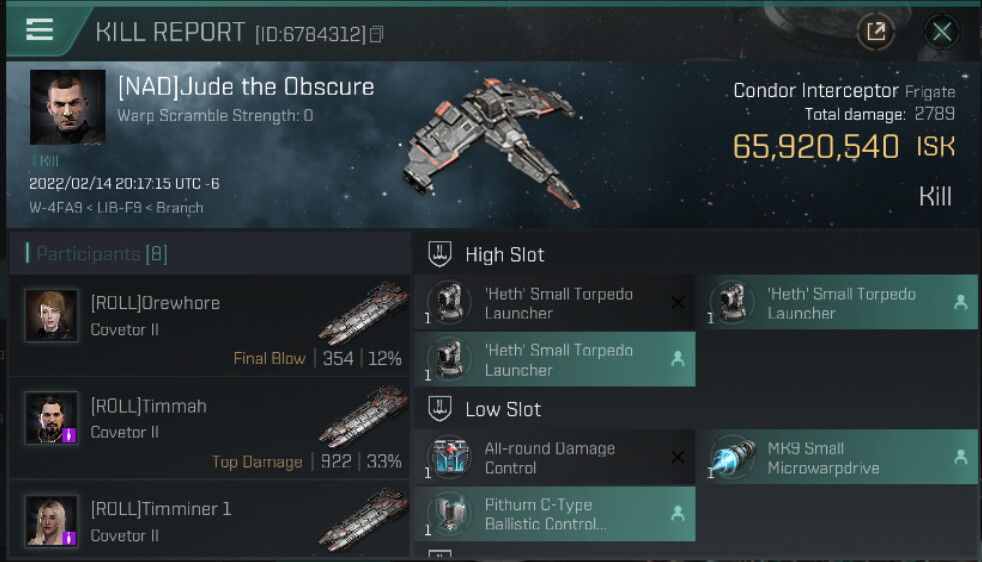Click Orewhore's pilot portrait
The image size is (982, 562).
click(52, 316)
